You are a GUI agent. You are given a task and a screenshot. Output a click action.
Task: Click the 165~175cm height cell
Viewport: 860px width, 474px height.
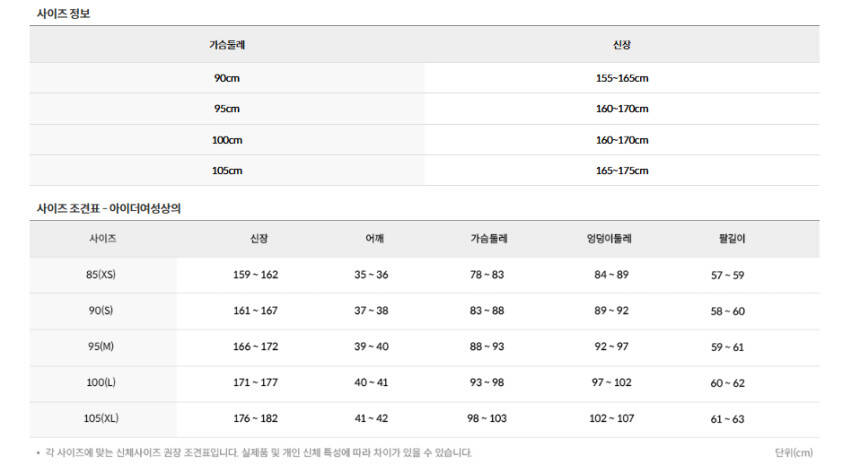622,170
